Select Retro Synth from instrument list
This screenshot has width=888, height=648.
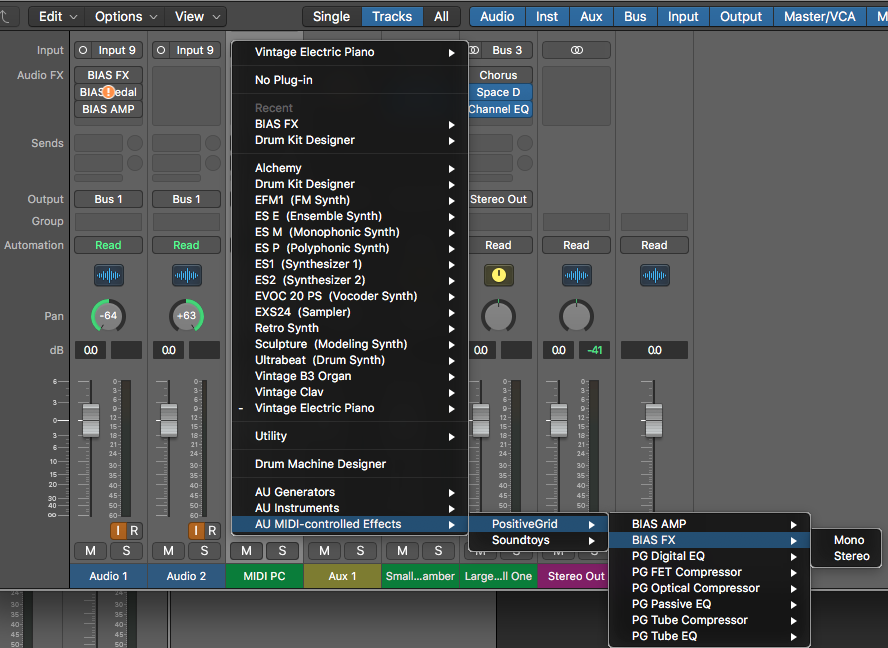349,328
